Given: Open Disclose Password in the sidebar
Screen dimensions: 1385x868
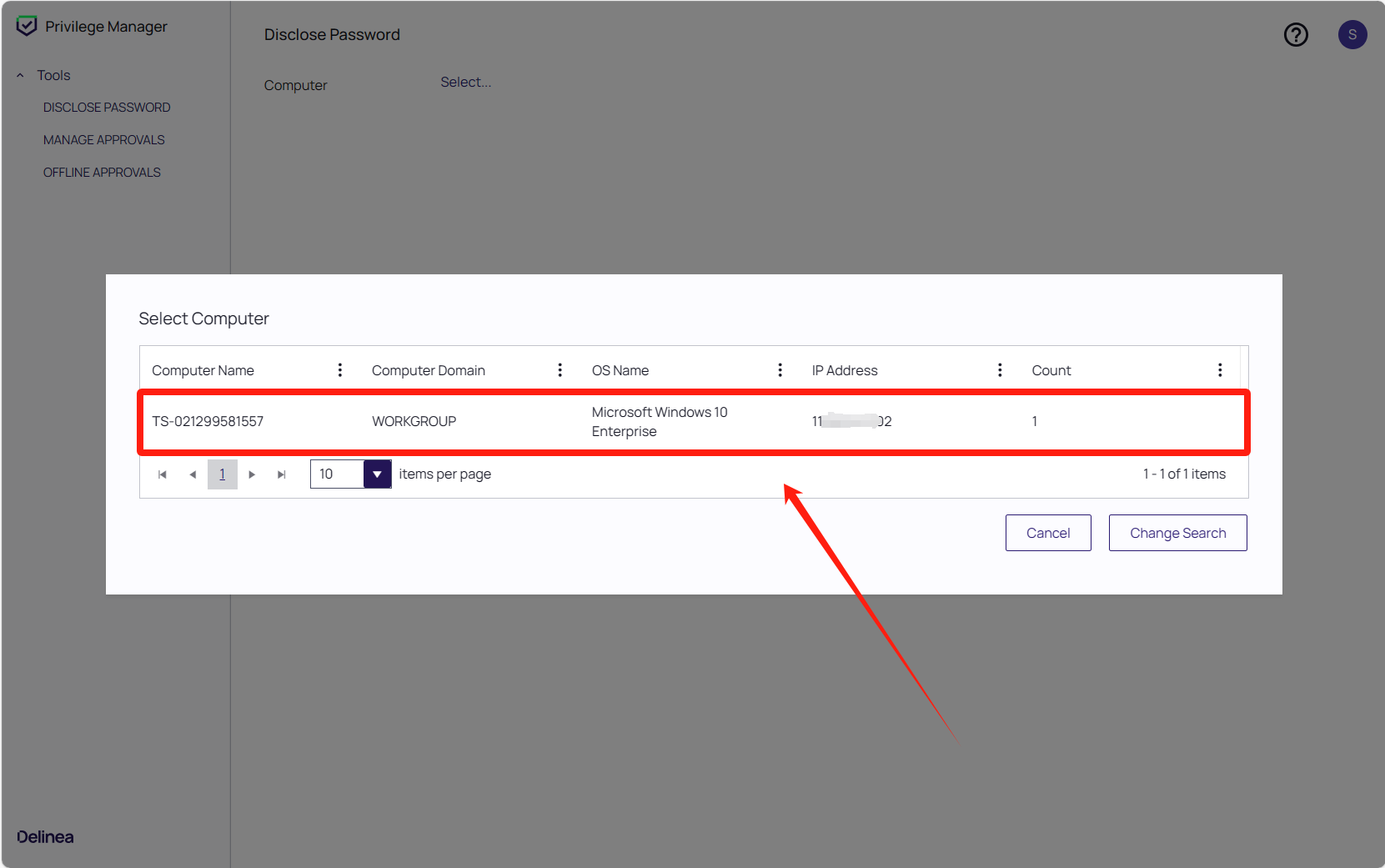Looking at the screenshot, I should [x=107, y=108].
